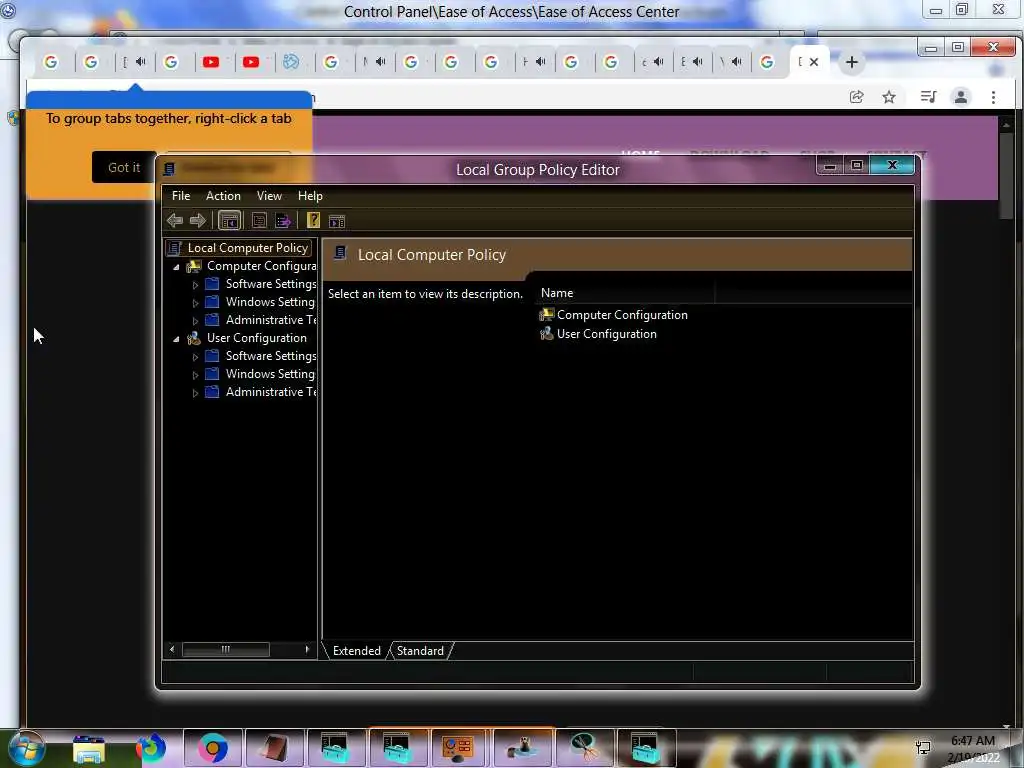Select User Configuration in the console tree
The image size is (1024, 768).
click(257, 338)
